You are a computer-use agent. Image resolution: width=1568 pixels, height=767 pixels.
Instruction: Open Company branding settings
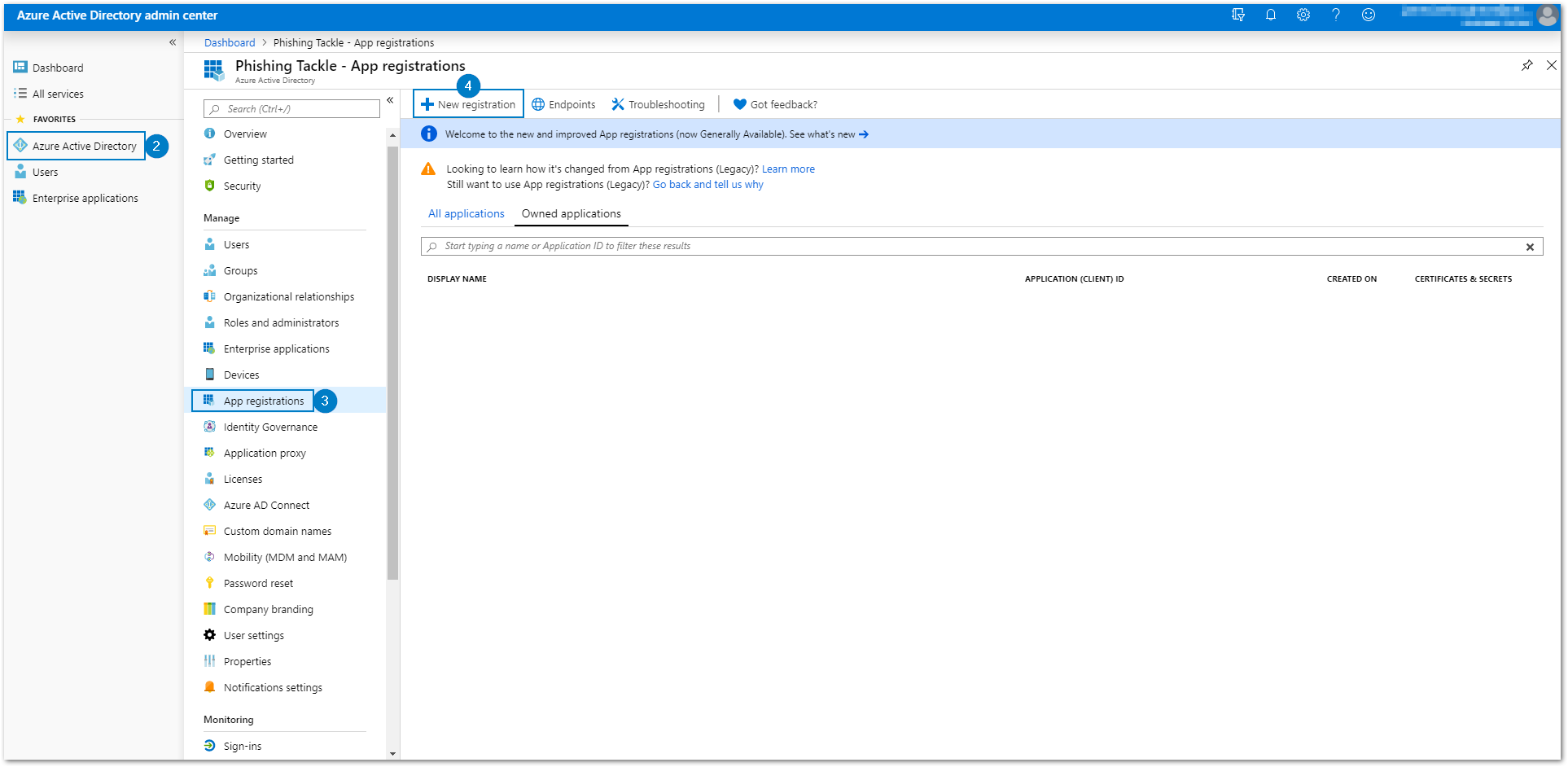[x=268, y=609]
